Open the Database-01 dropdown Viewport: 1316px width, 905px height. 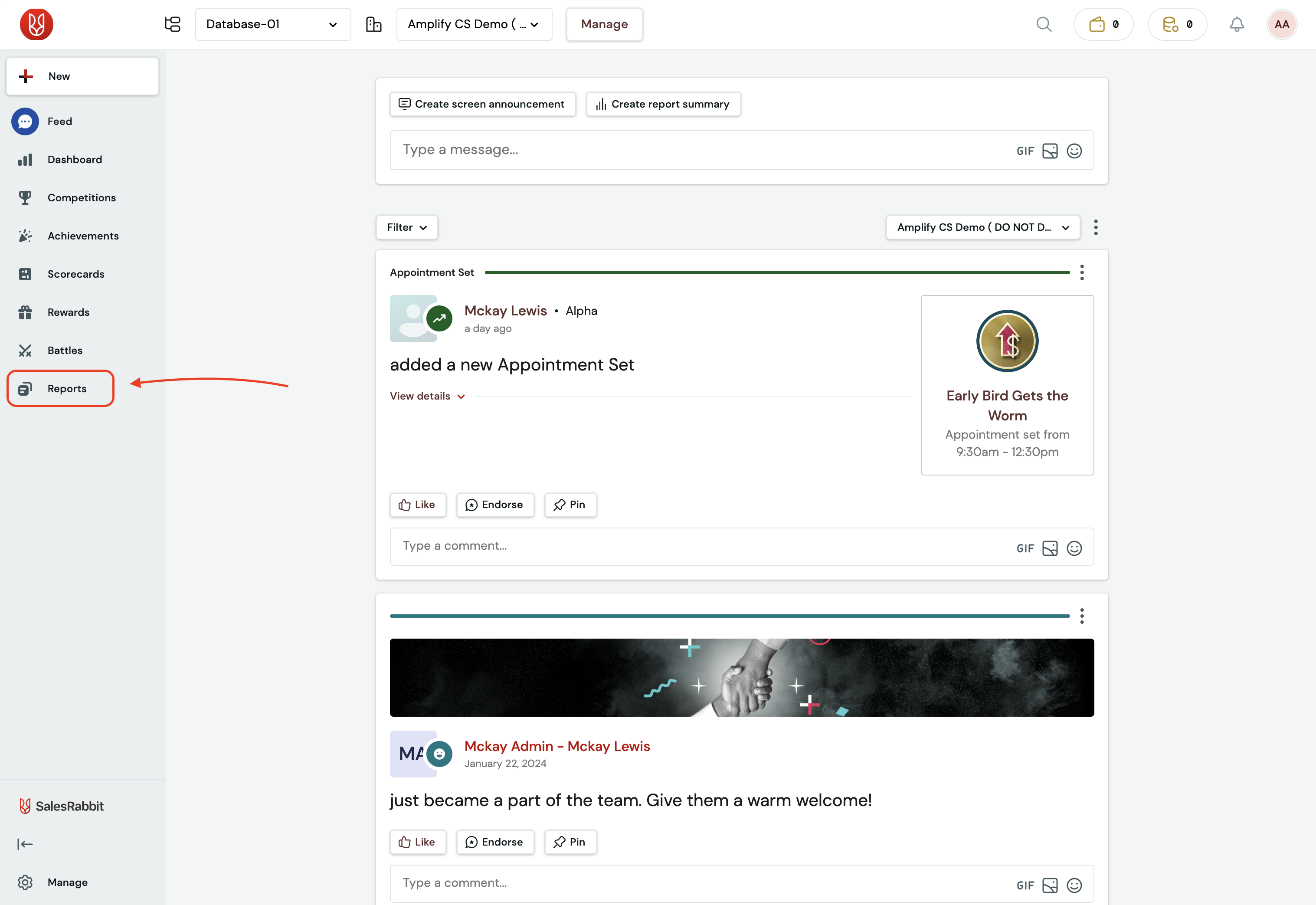click(x=272, y=24)
